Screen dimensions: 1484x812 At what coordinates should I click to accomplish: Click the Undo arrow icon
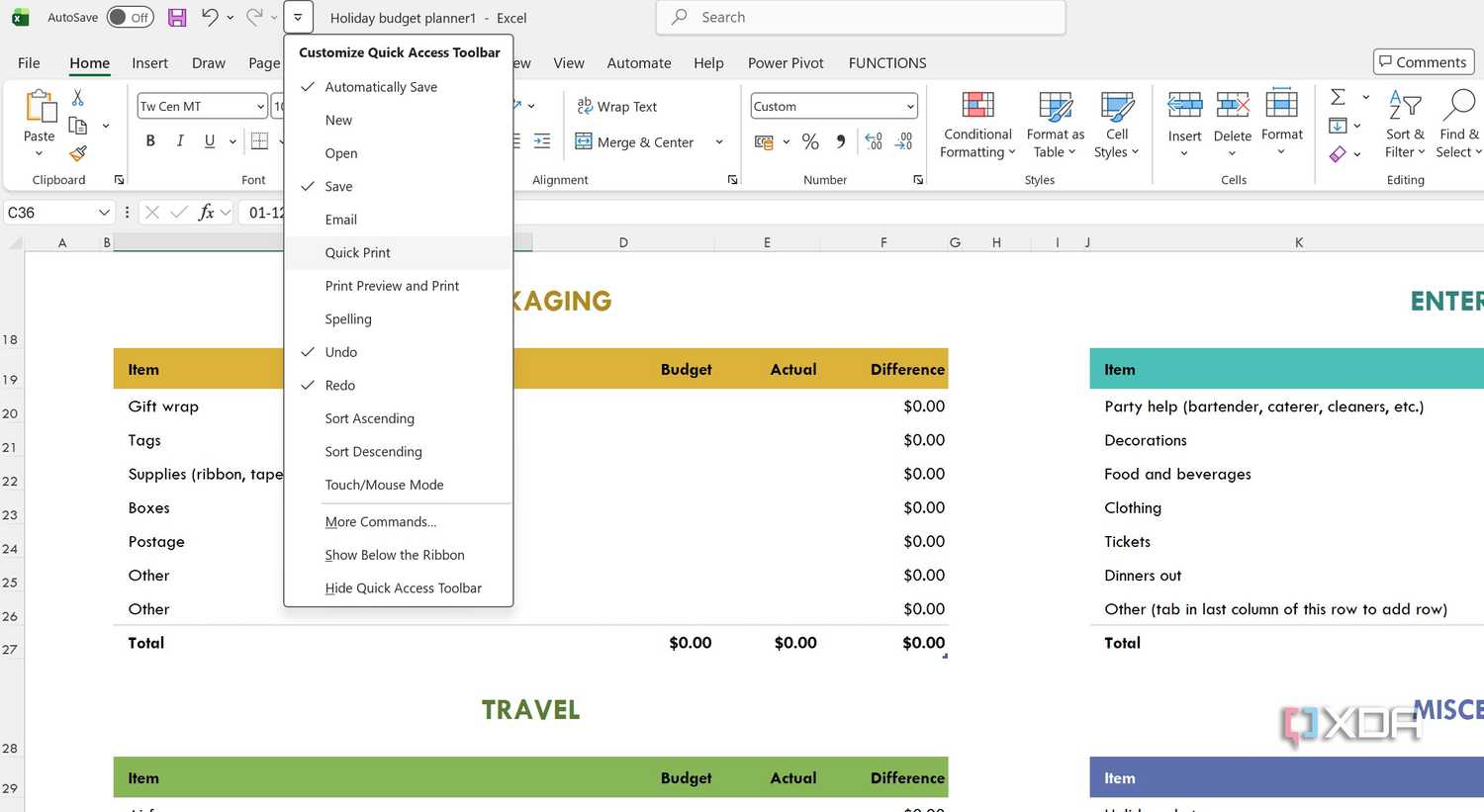[x=210, y=17]
